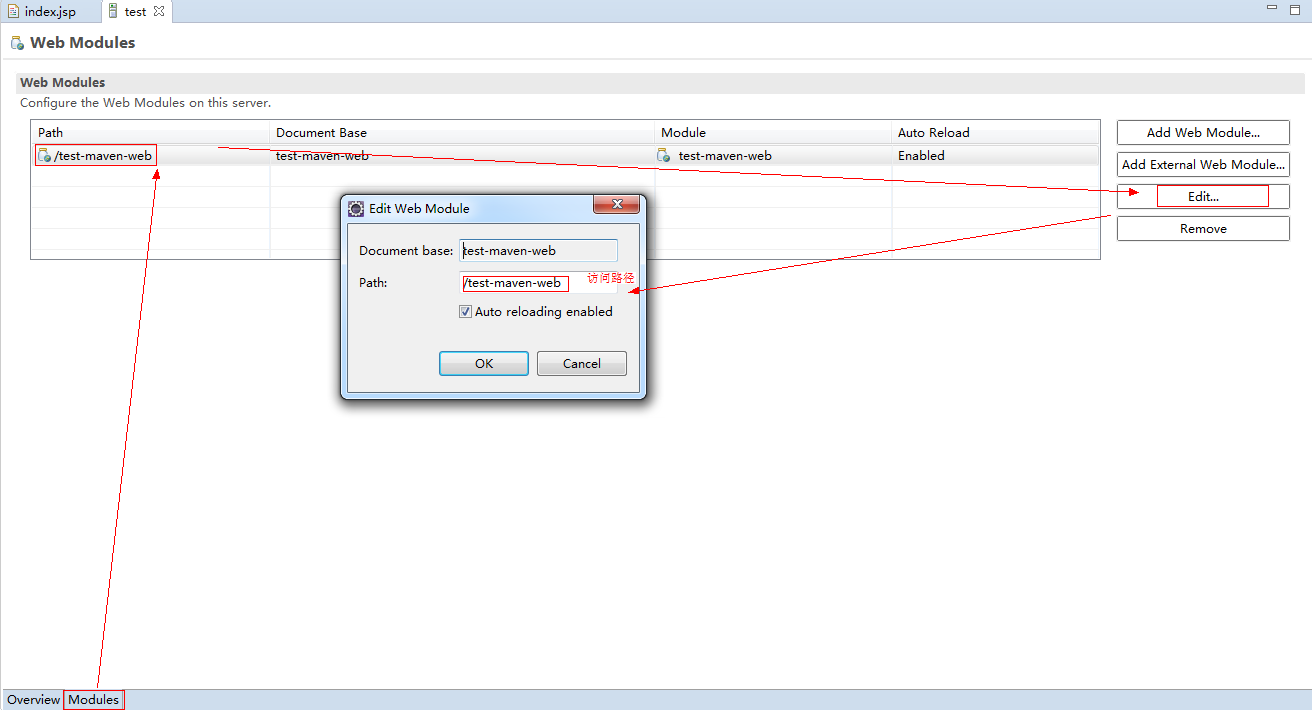Click Add Web Module button
The image size is (1312, 710).
(1203, 132)
